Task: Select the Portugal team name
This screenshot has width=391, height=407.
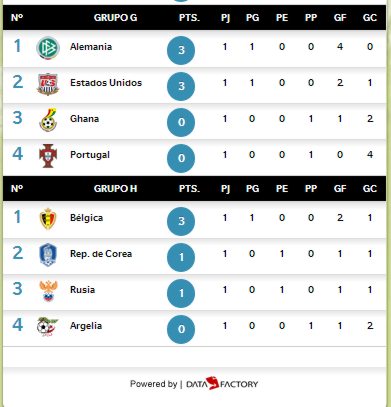Action: click(x=90, y=155)
